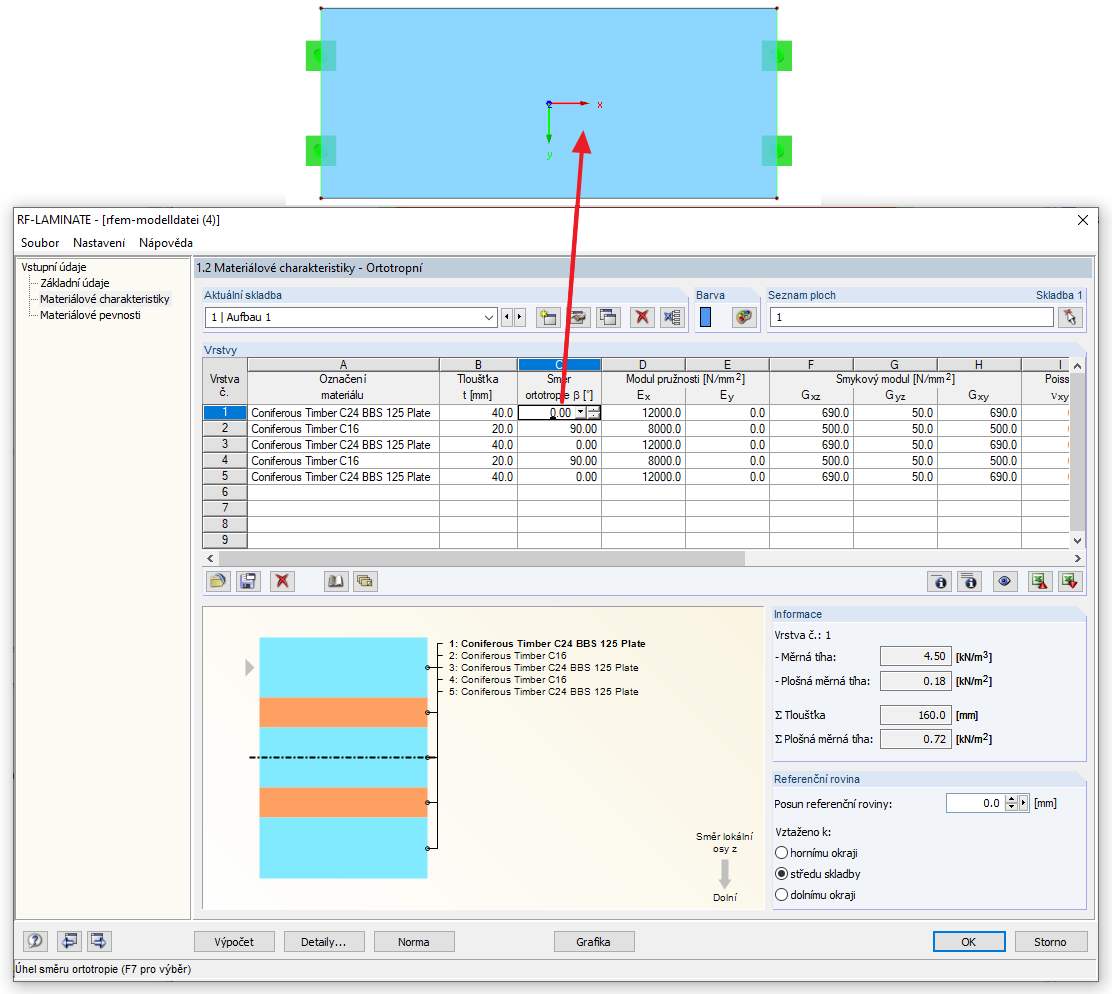
Task: Click the Výpočet button
Action: click(234, 942)
